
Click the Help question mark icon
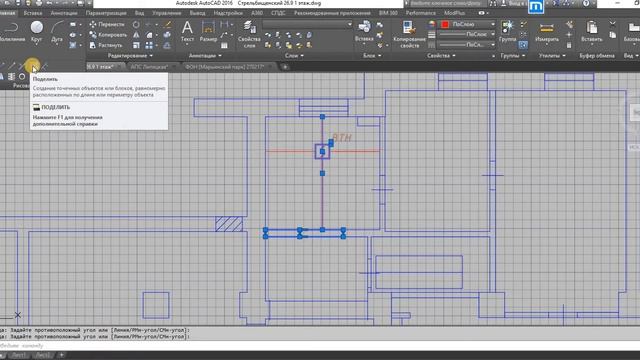tap(586, 3)
